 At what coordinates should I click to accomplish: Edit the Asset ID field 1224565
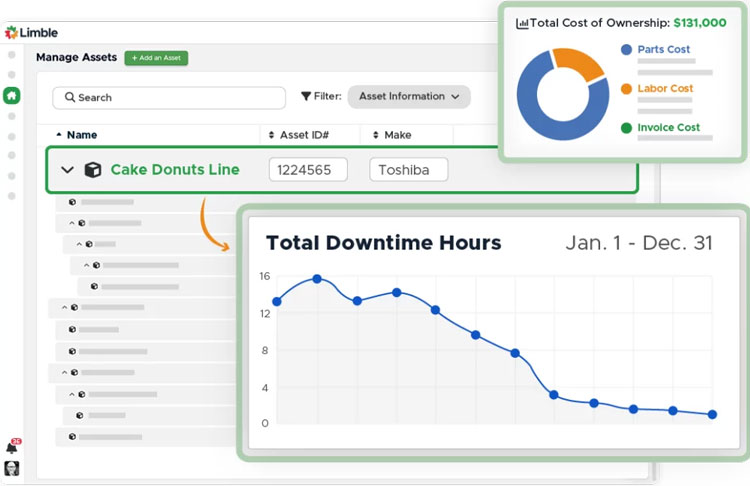click(x=308, y=170)
